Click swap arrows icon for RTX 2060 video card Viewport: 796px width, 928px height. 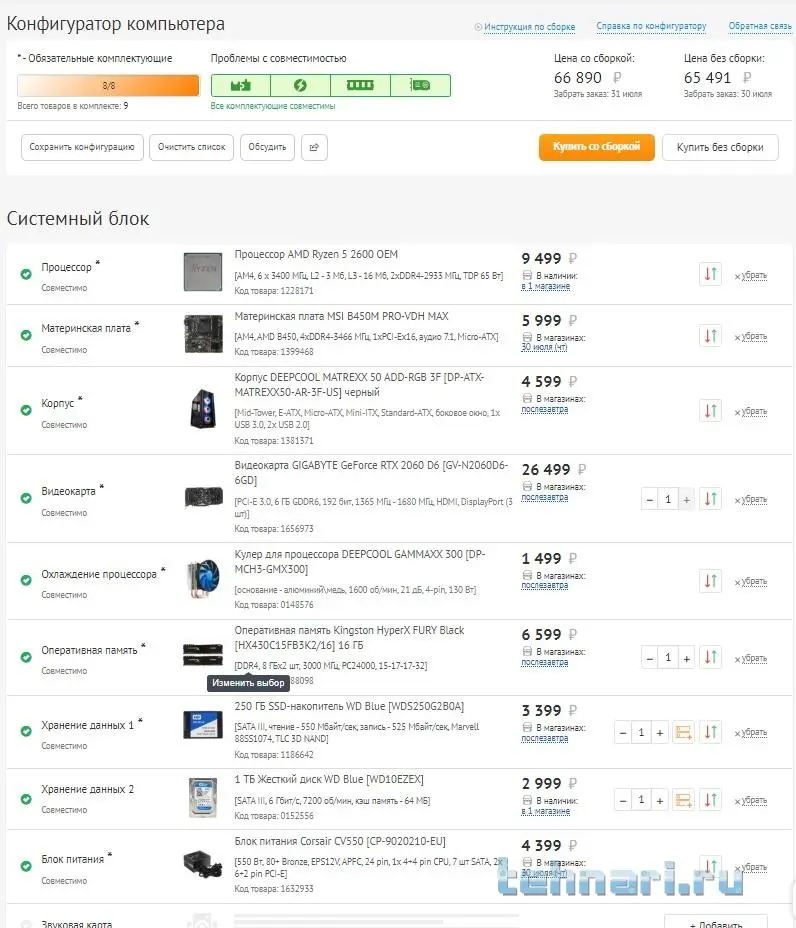click(x=710, y=498)
